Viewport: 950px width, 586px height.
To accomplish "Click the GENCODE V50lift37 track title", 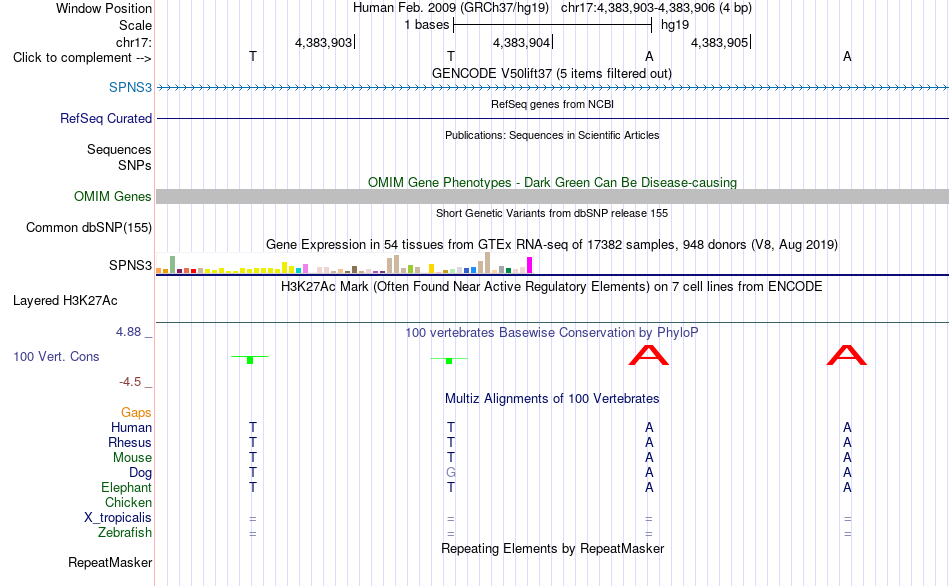I will point(552,73).
